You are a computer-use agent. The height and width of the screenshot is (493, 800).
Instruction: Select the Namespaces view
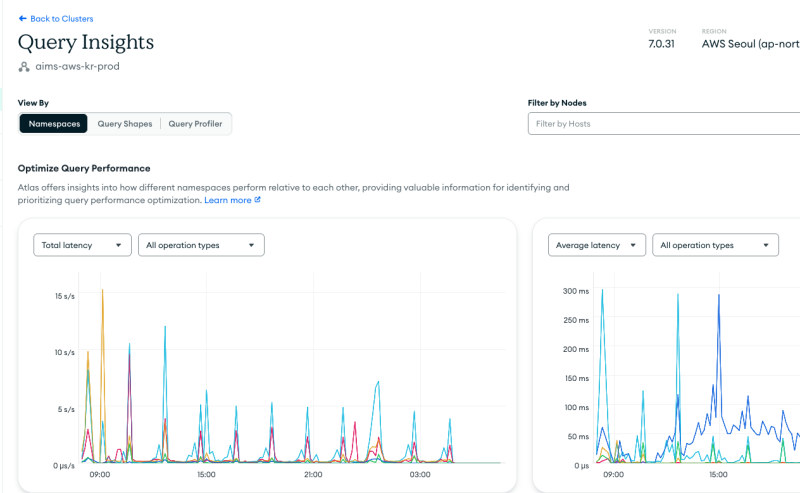coord(54,124)
